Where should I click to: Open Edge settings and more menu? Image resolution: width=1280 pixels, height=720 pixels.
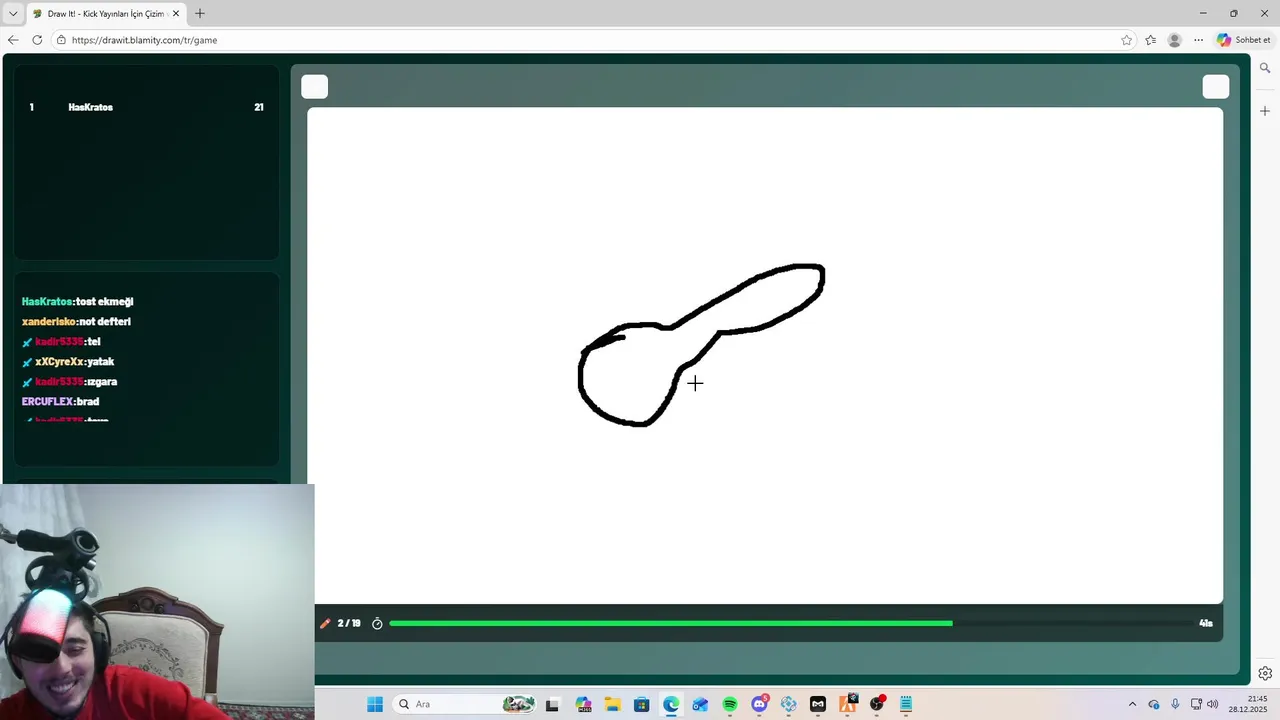point(1199,40)
